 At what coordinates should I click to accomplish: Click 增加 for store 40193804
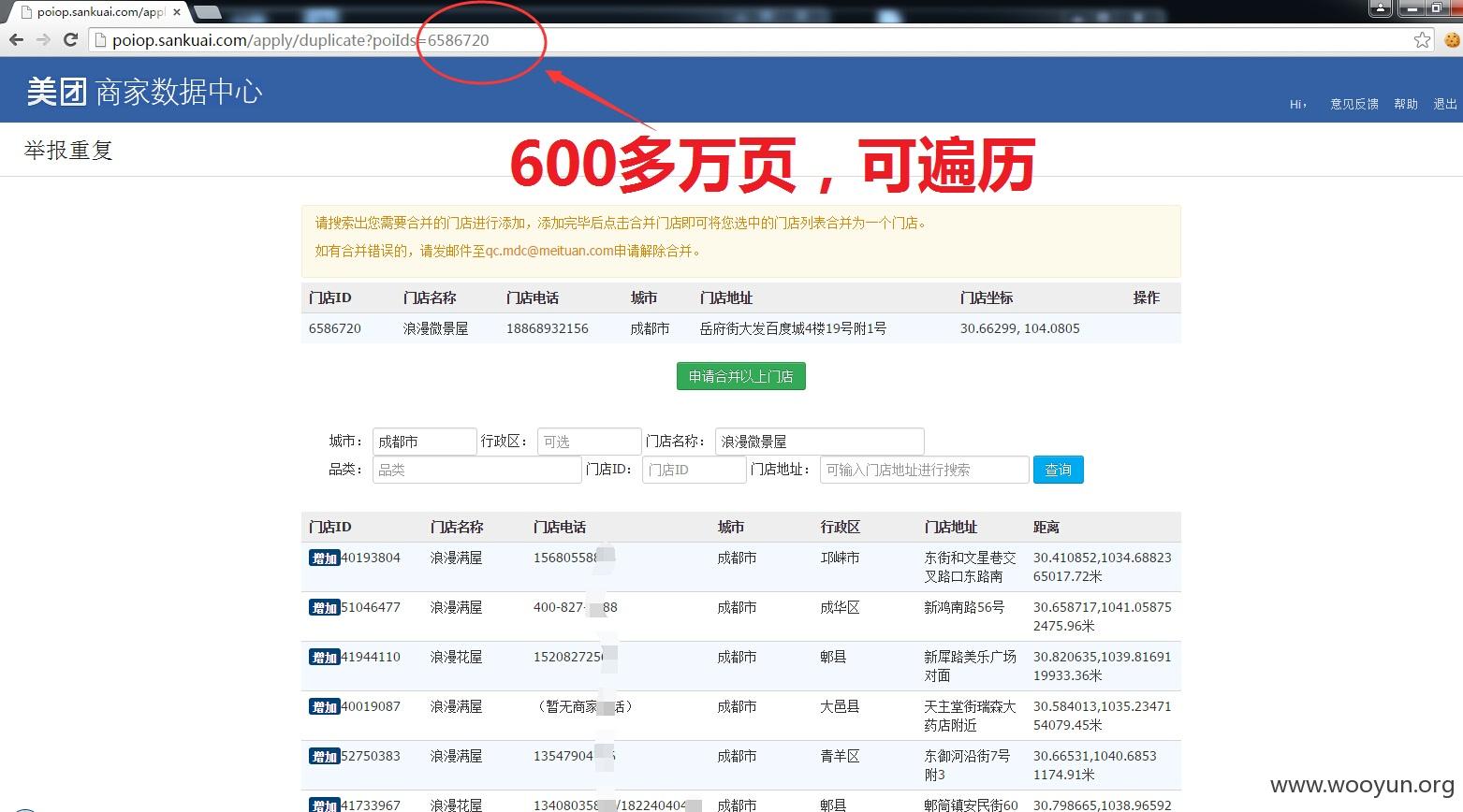coord(324,558)
